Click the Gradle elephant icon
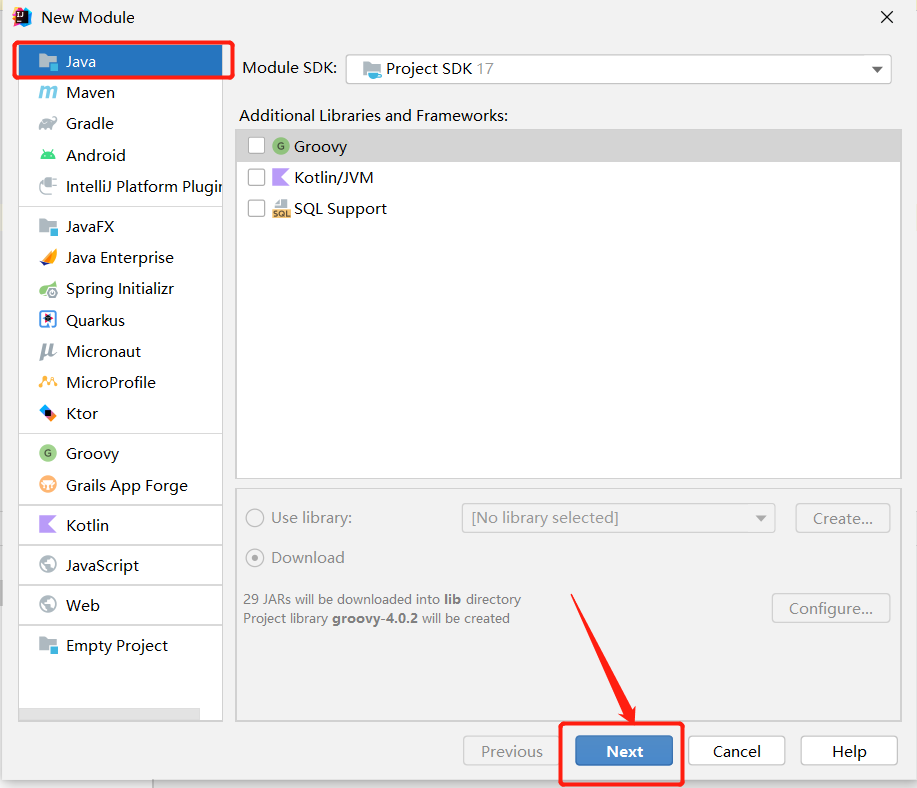This screenshot has height=788, width=917. [x=48, y=123]
